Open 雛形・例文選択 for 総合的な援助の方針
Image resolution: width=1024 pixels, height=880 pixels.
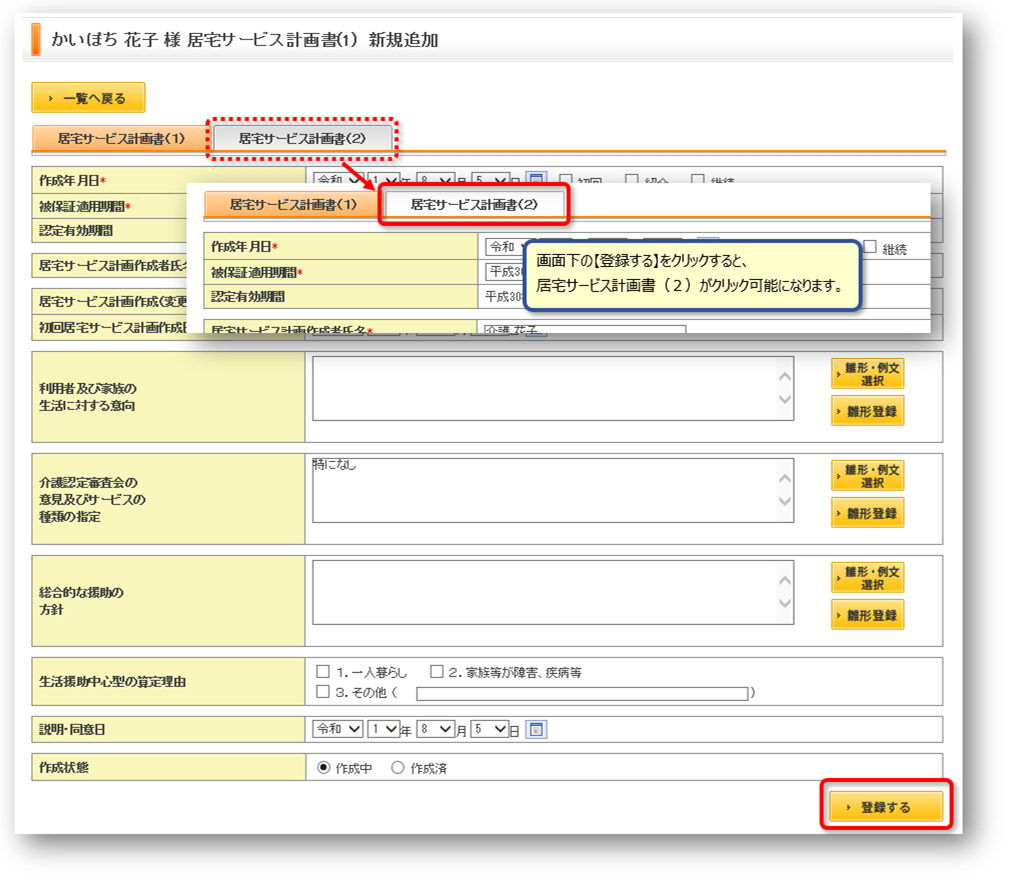[x=867, y=577]
